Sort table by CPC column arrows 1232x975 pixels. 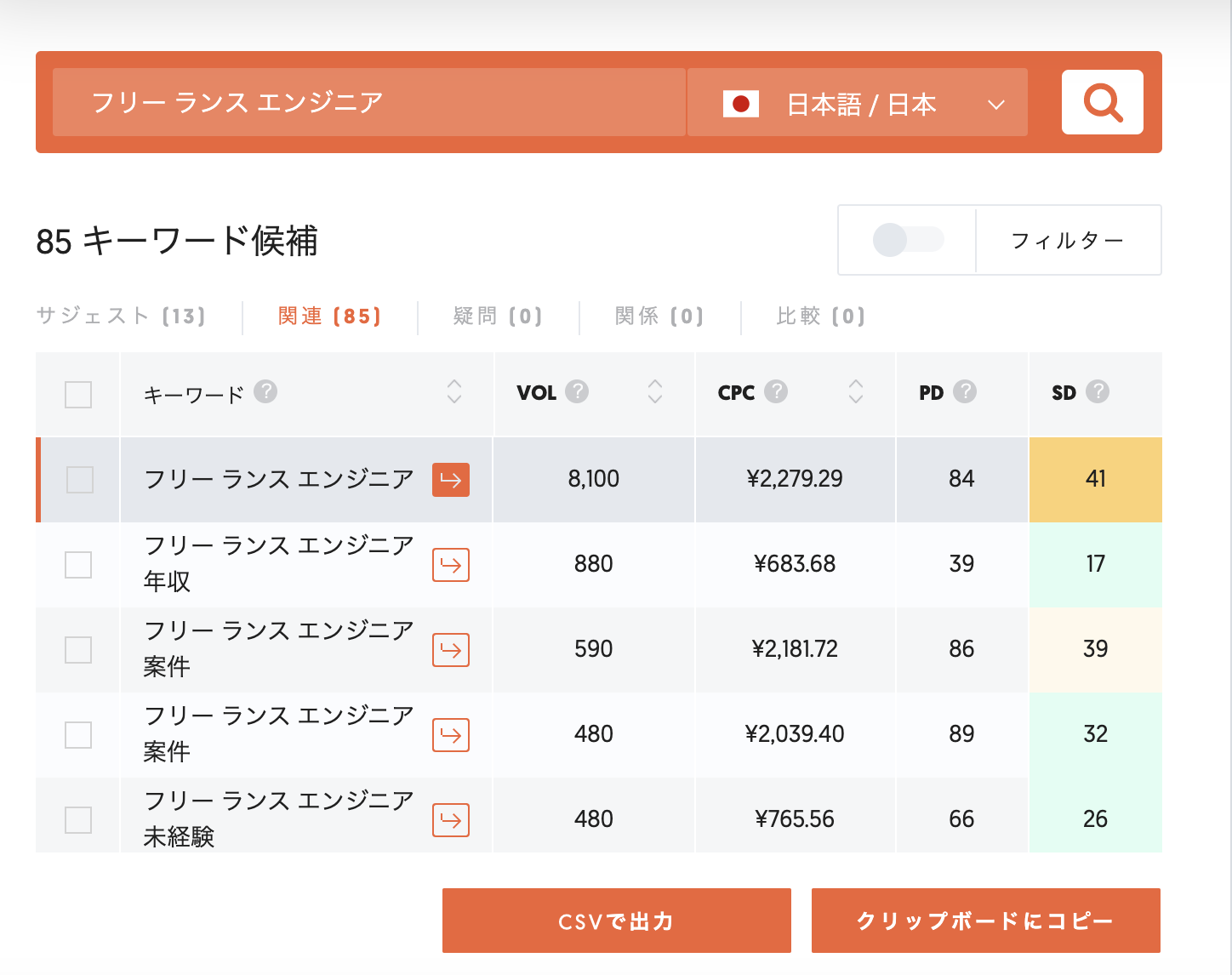click(x=856, y=391)
